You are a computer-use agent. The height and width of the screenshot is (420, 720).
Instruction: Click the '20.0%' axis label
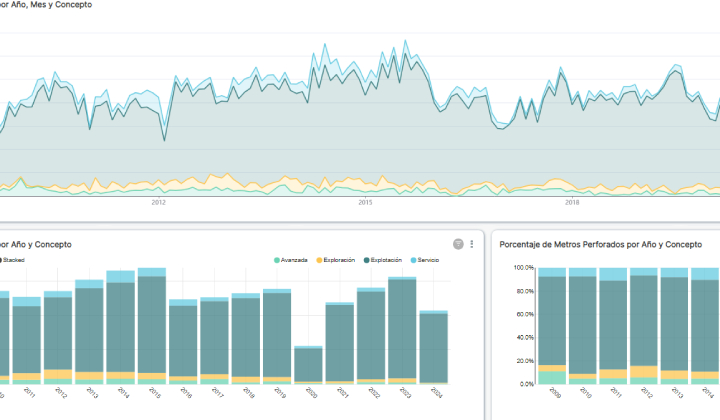coord(525,361)
